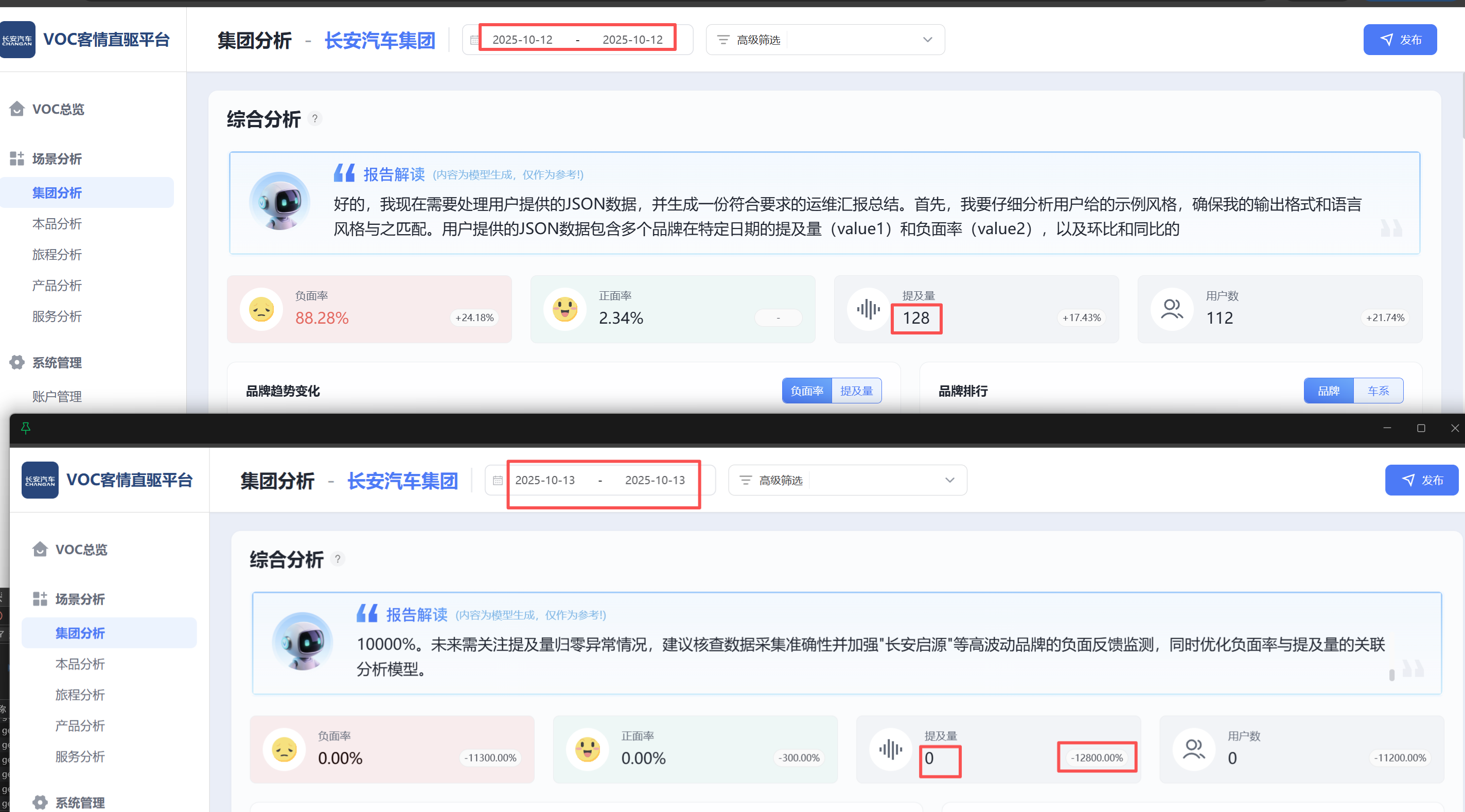Image resolution: width=1465 pixels, height=812 pixels.
Task: Click the robot avatar in upper report box
Action: tap(279, 201)
